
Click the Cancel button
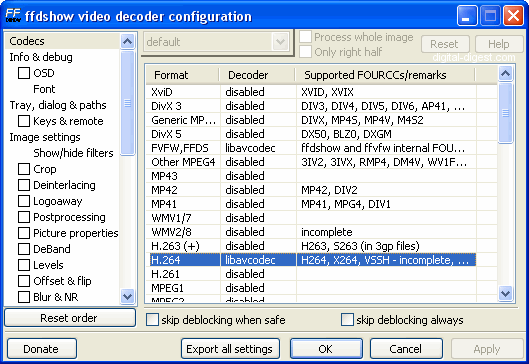(406, 349)
